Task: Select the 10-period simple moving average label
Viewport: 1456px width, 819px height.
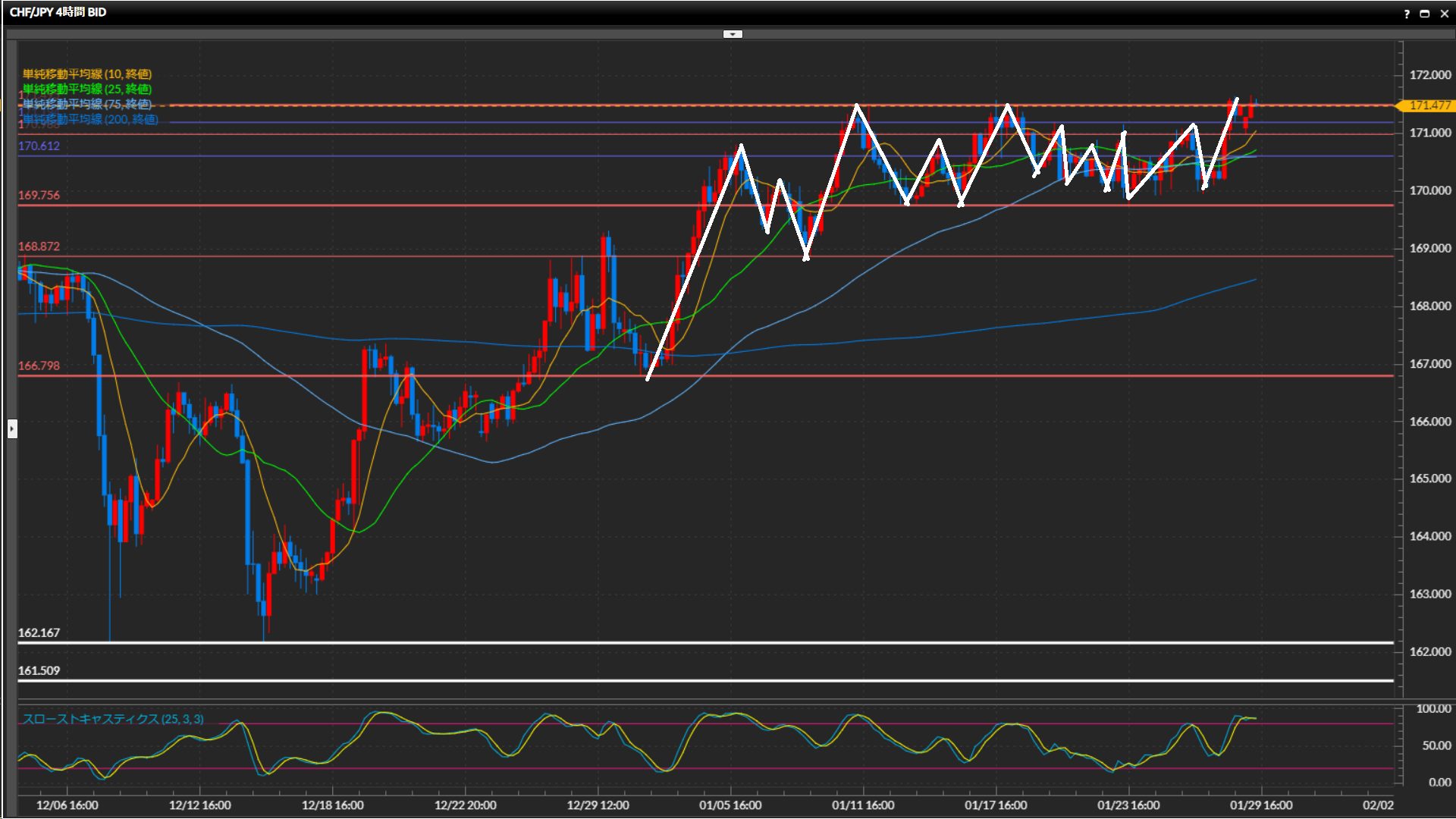Action: click(87, 74)
